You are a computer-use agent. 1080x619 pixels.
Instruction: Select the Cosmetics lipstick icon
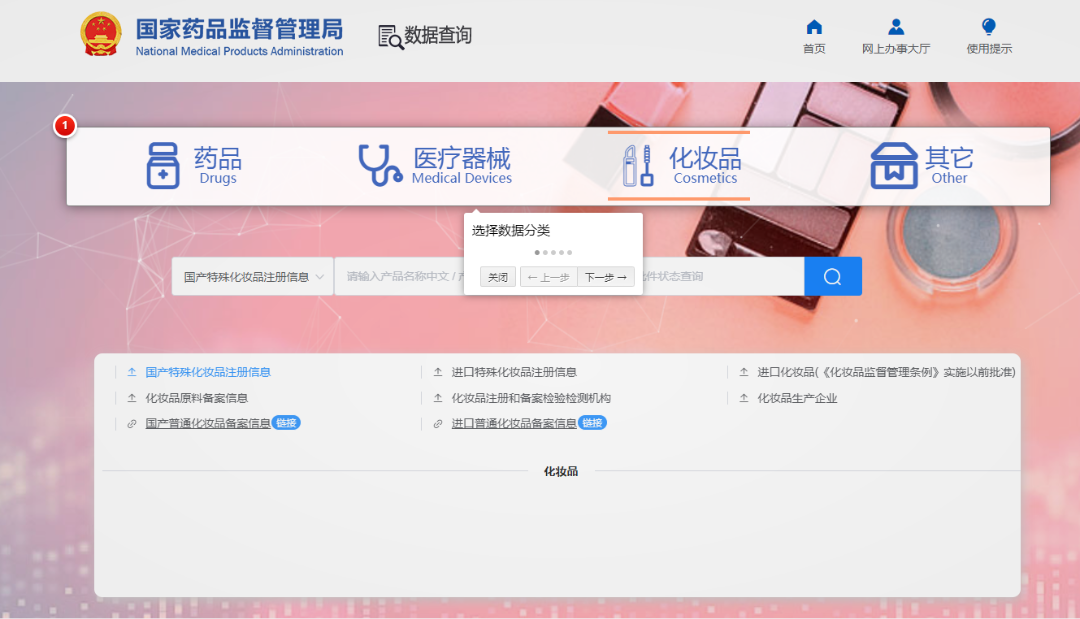638,165
